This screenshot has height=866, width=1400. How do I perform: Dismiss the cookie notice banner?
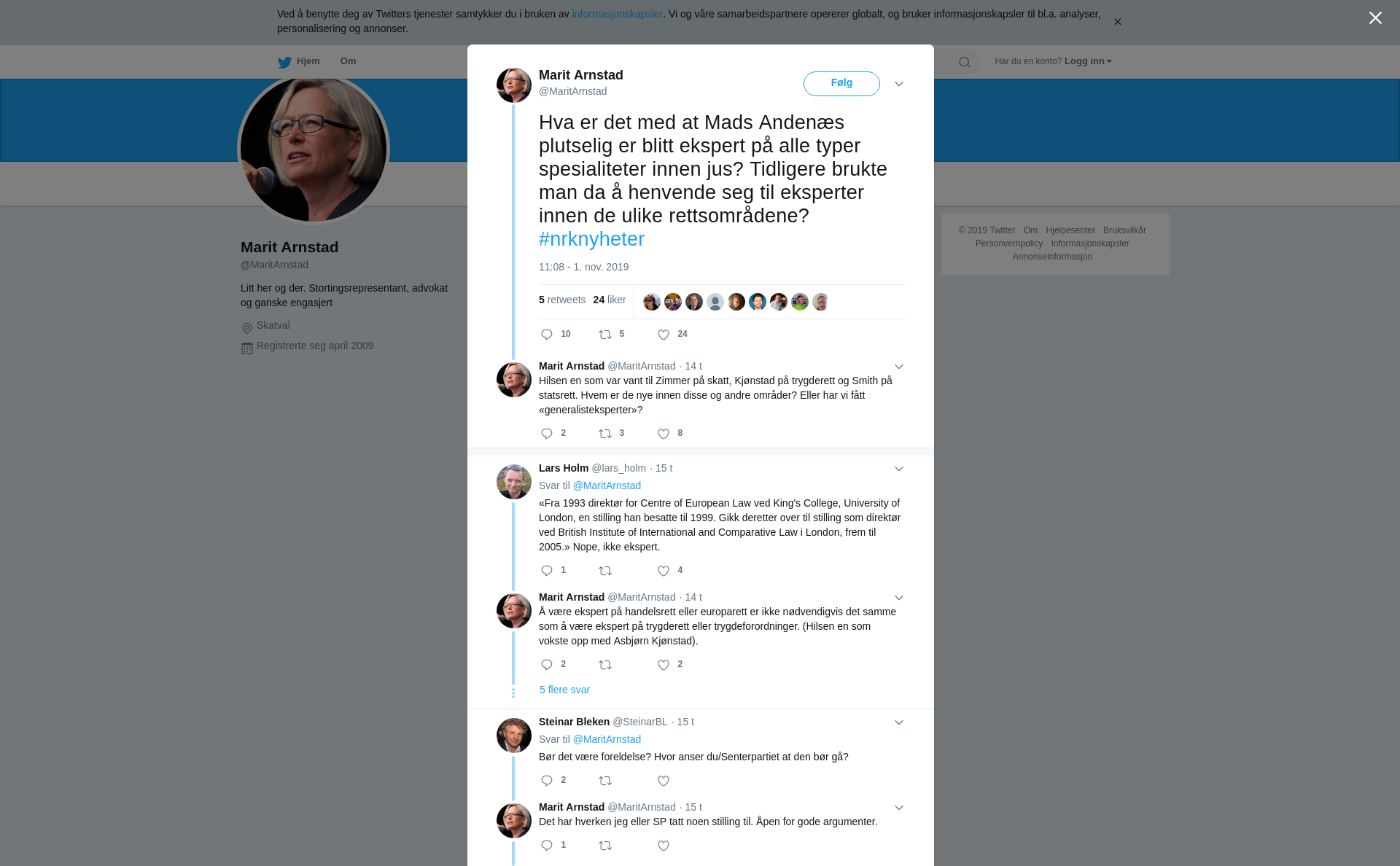(x=1117, y=22)
